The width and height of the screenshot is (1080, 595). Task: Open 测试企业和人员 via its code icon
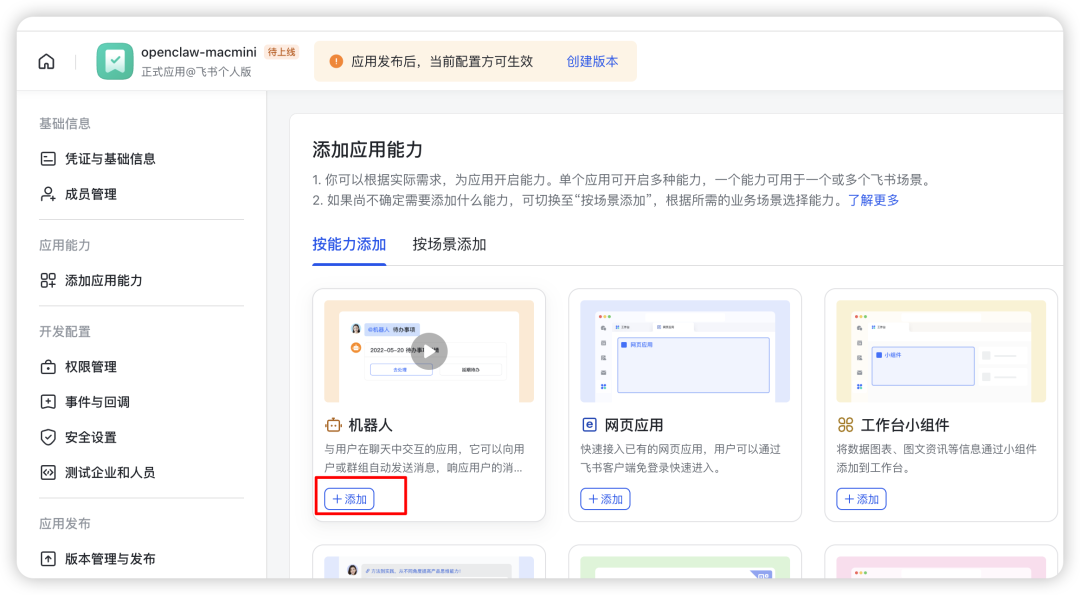pos(46,472)
